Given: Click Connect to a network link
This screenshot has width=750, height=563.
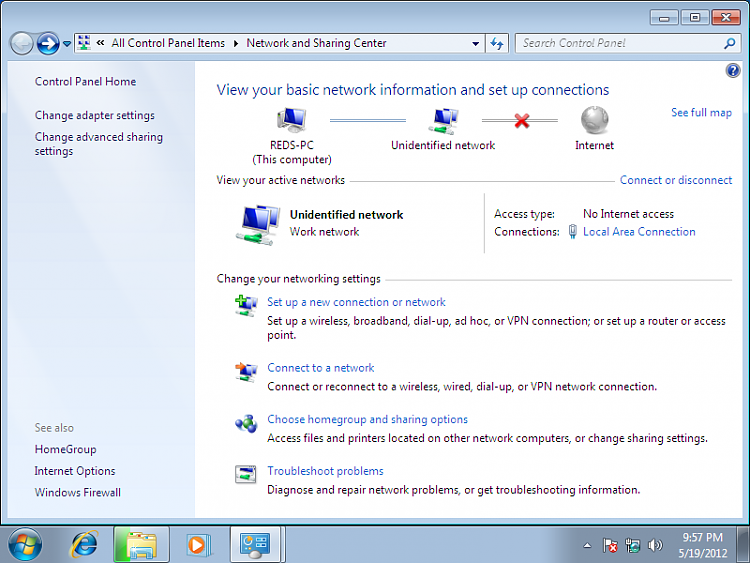Looking at the screenshot, I should pyautogui.click(x=320, y=368).
